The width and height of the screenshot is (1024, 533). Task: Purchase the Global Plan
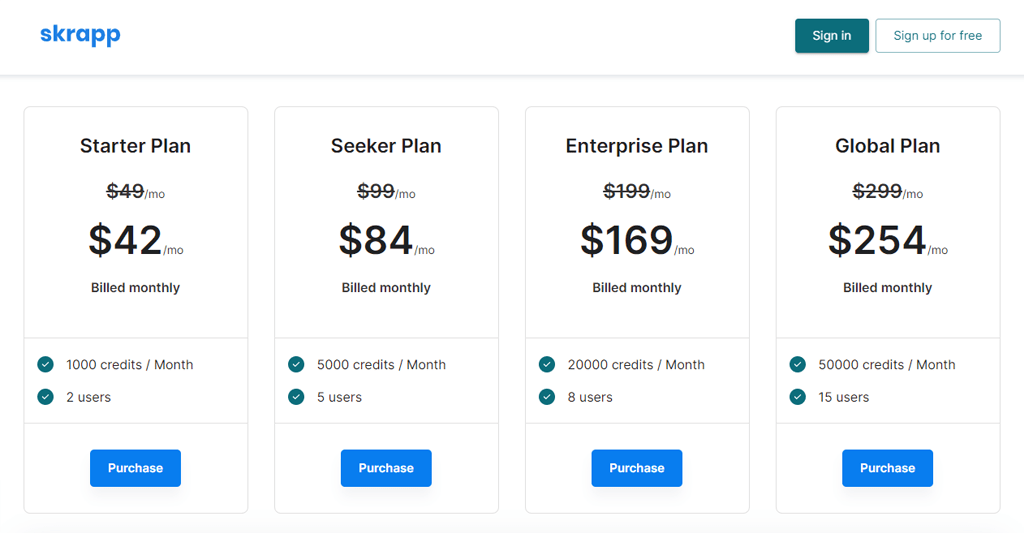887,468
